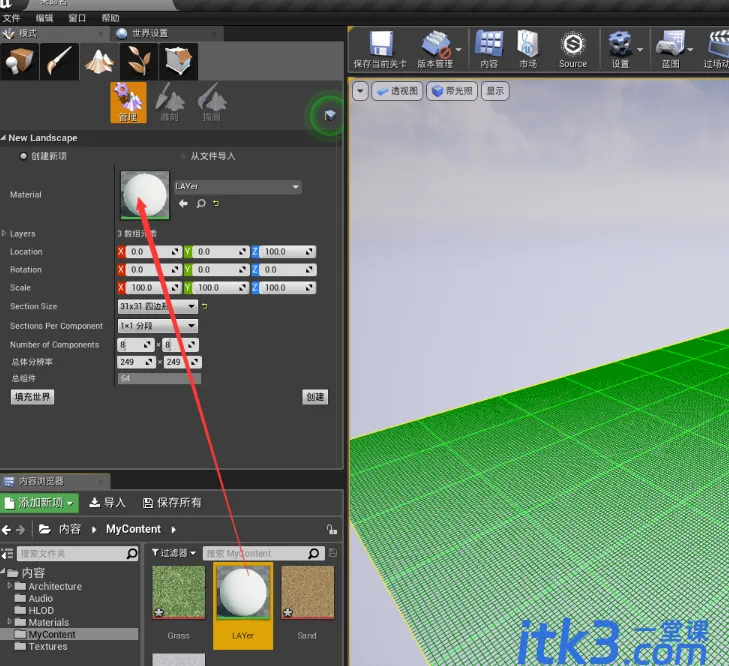
Task: Expand the Layers array row
Action: click(4, 233)
